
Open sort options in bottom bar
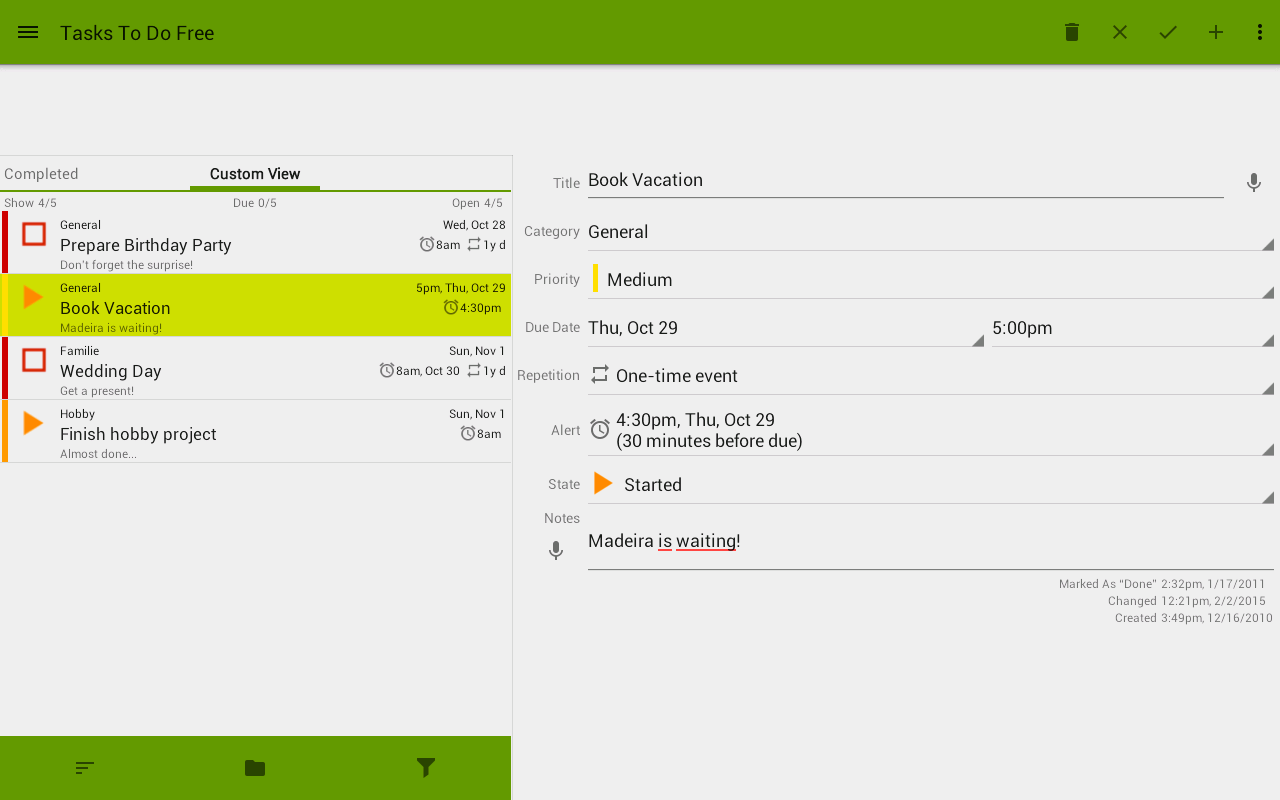pos(85,768)
